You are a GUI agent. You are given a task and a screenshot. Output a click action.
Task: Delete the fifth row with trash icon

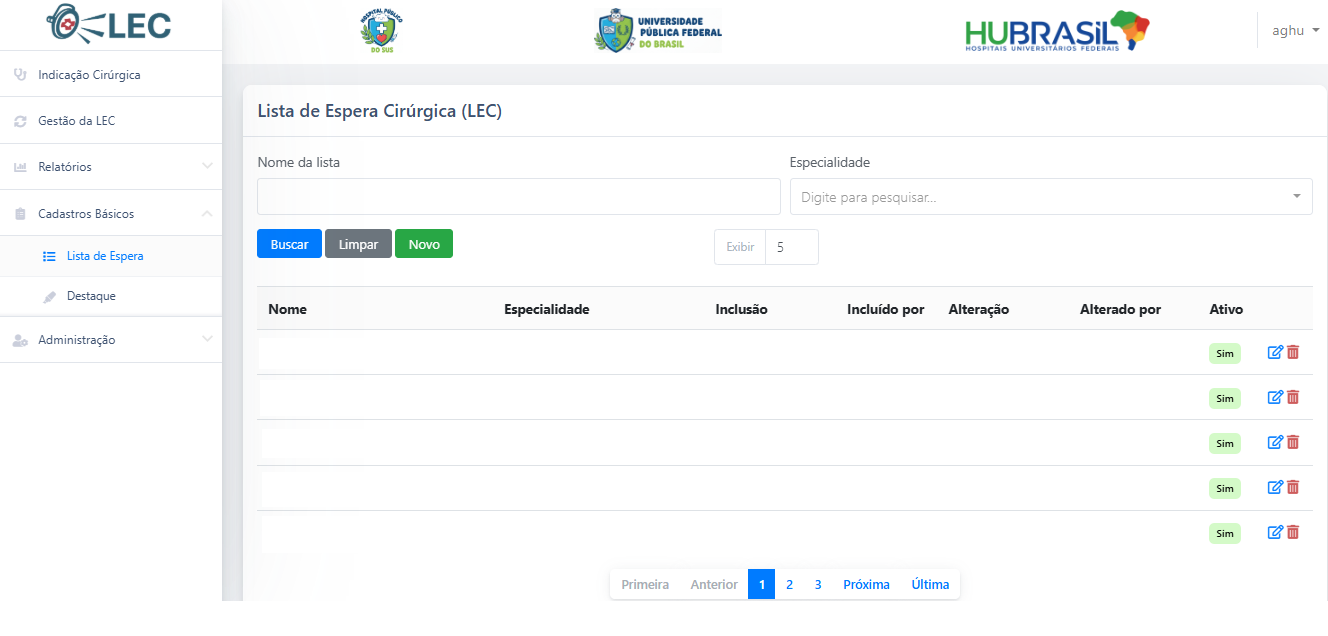[1293, 532]
